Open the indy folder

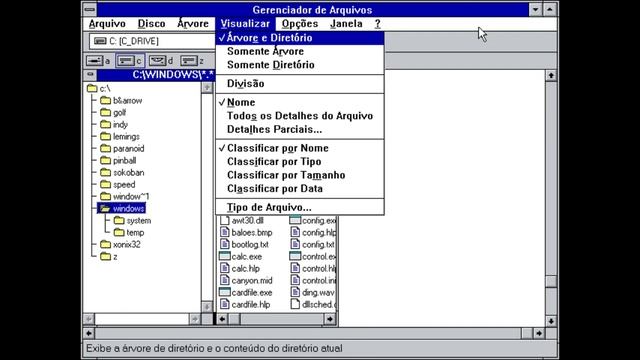tap(114, 124)
